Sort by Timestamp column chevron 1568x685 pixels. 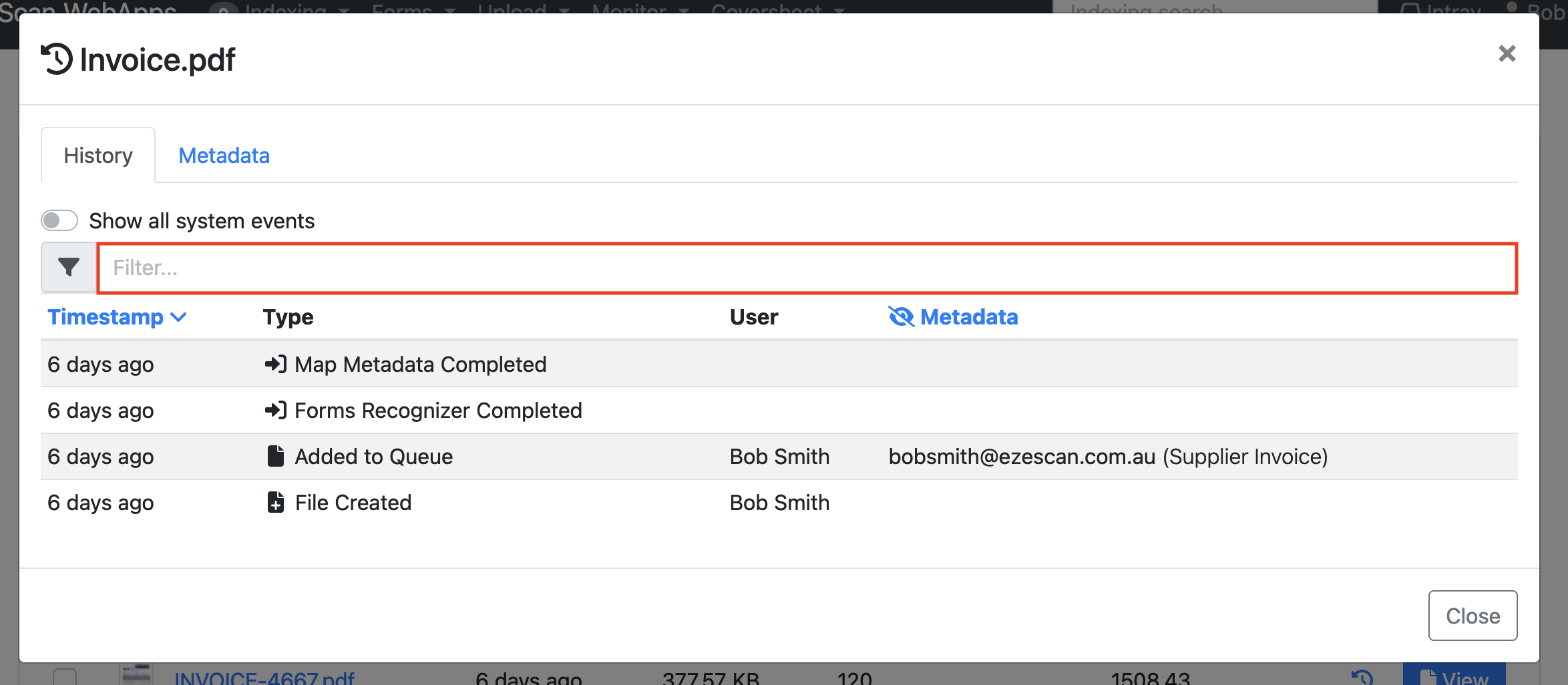click(178, 317)
